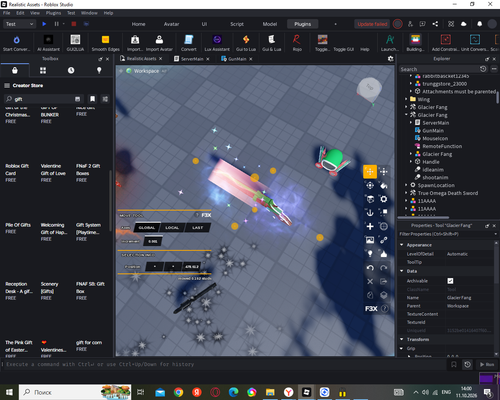Viewport: 500px width, 400px height.
Task: Select the F3X Paint bucket tool
Action: coord(384,185)
